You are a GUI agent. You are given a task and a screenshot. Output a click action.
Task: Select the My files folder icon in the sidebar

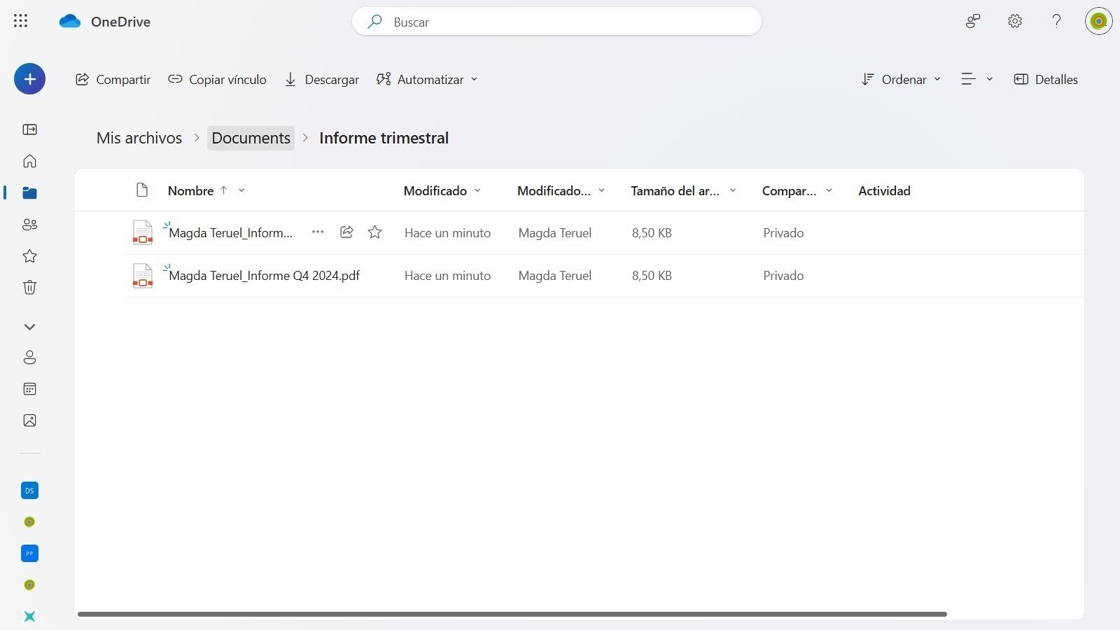[29, 193]
